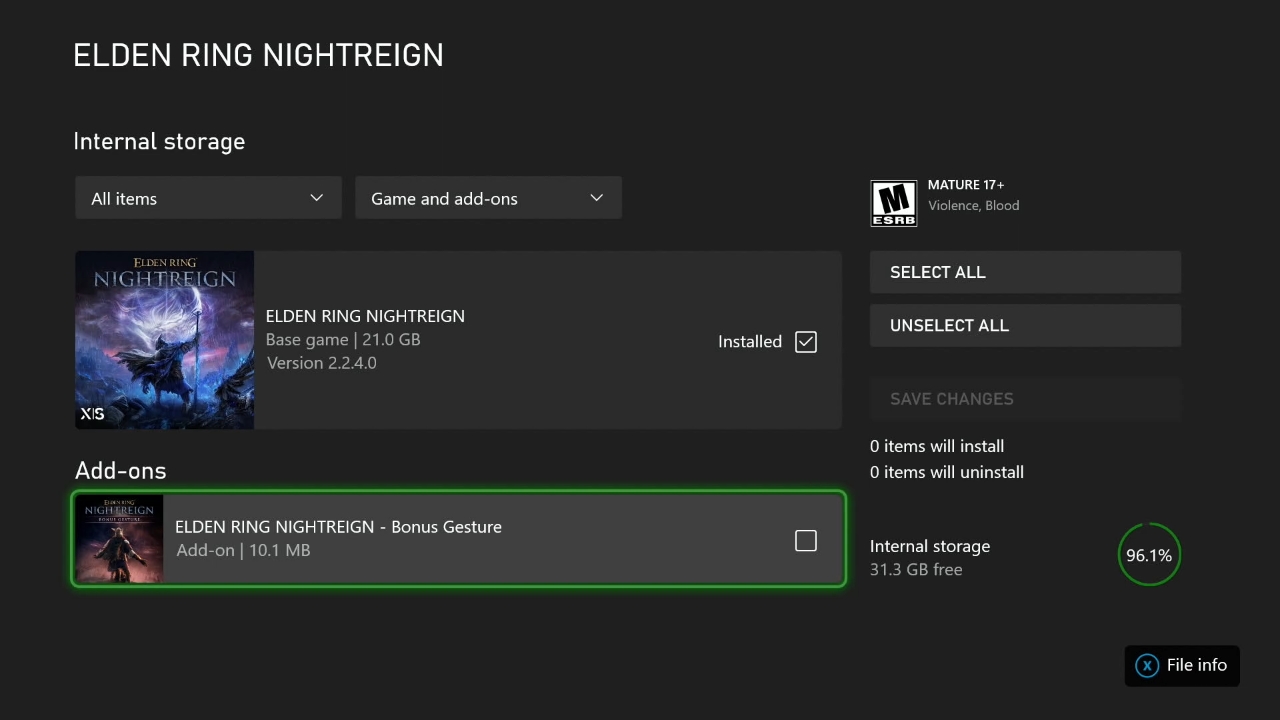Select the Bonus Gesture add-on row
The image size is (1280, 720).
pyautogui.click(x=458, y=539)
